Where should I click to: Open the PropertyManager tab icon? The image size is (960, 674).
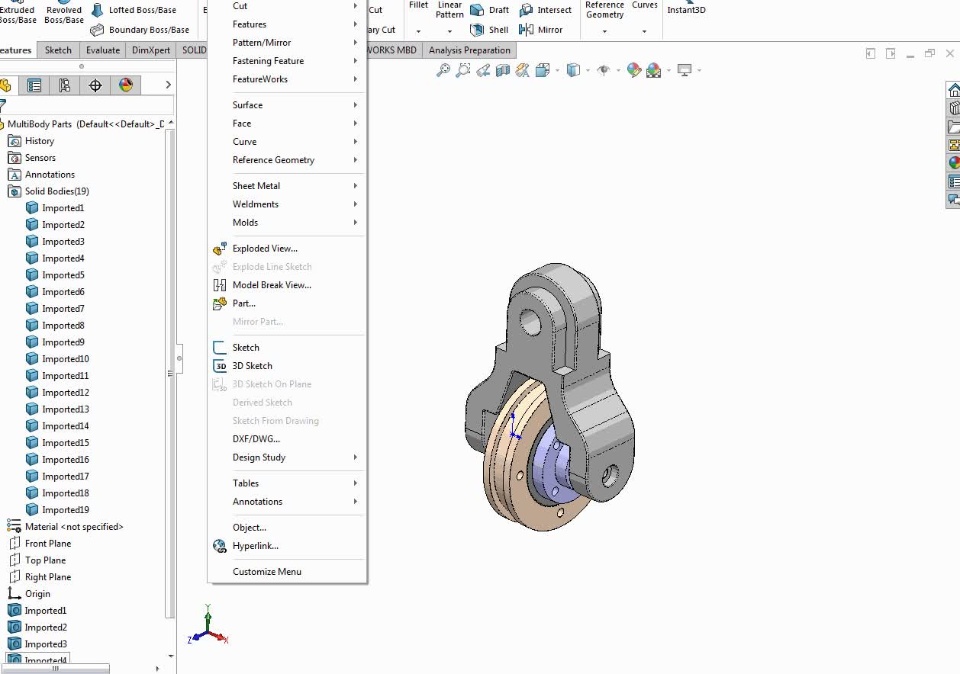34,85
